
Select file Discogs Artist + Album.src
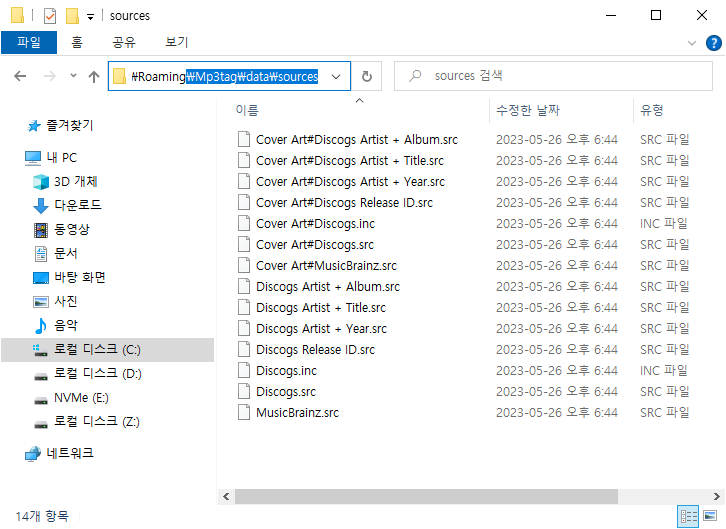(x=328, y=287)
